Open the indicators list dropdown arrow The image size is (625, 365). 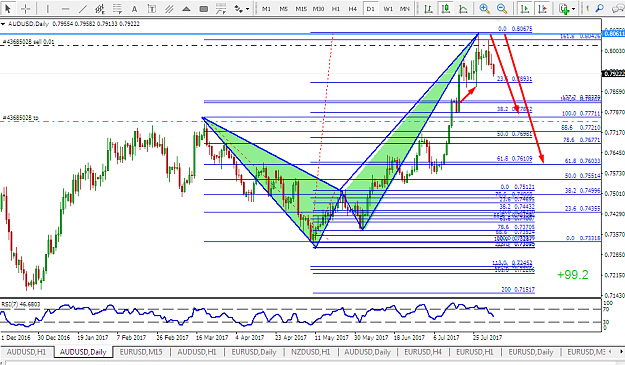574,9
